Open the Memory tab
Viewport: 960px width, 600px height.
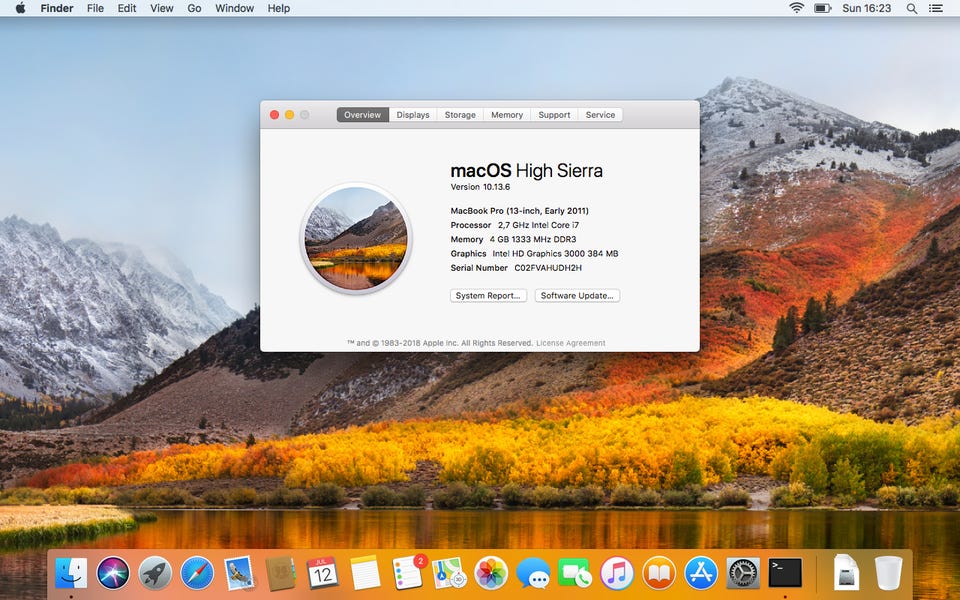(x=507, y=114)
